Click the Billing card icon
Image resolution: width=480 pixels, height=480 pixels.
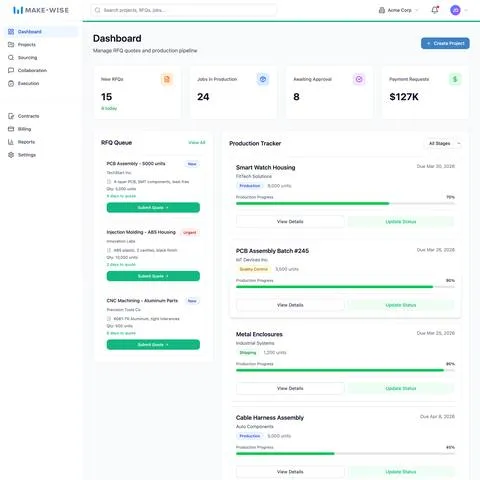point(11,129)
